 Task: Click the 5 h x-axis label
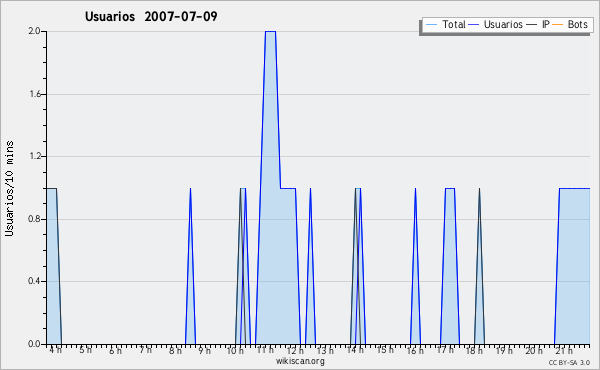click(86, 350)
